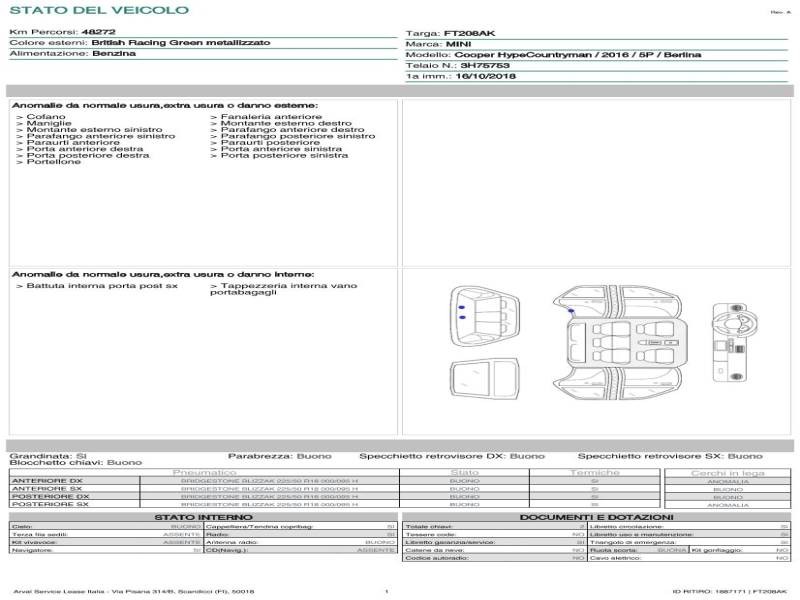Click 'Tappezzeria interna vano portabagagli' entry

284,289
